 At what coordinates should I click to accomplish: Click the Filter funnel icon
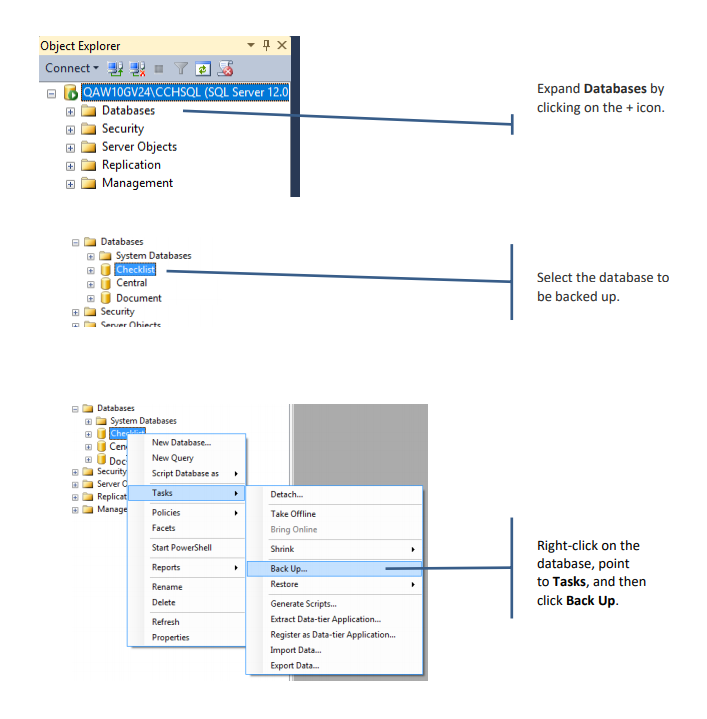click(x=181, y=68)
